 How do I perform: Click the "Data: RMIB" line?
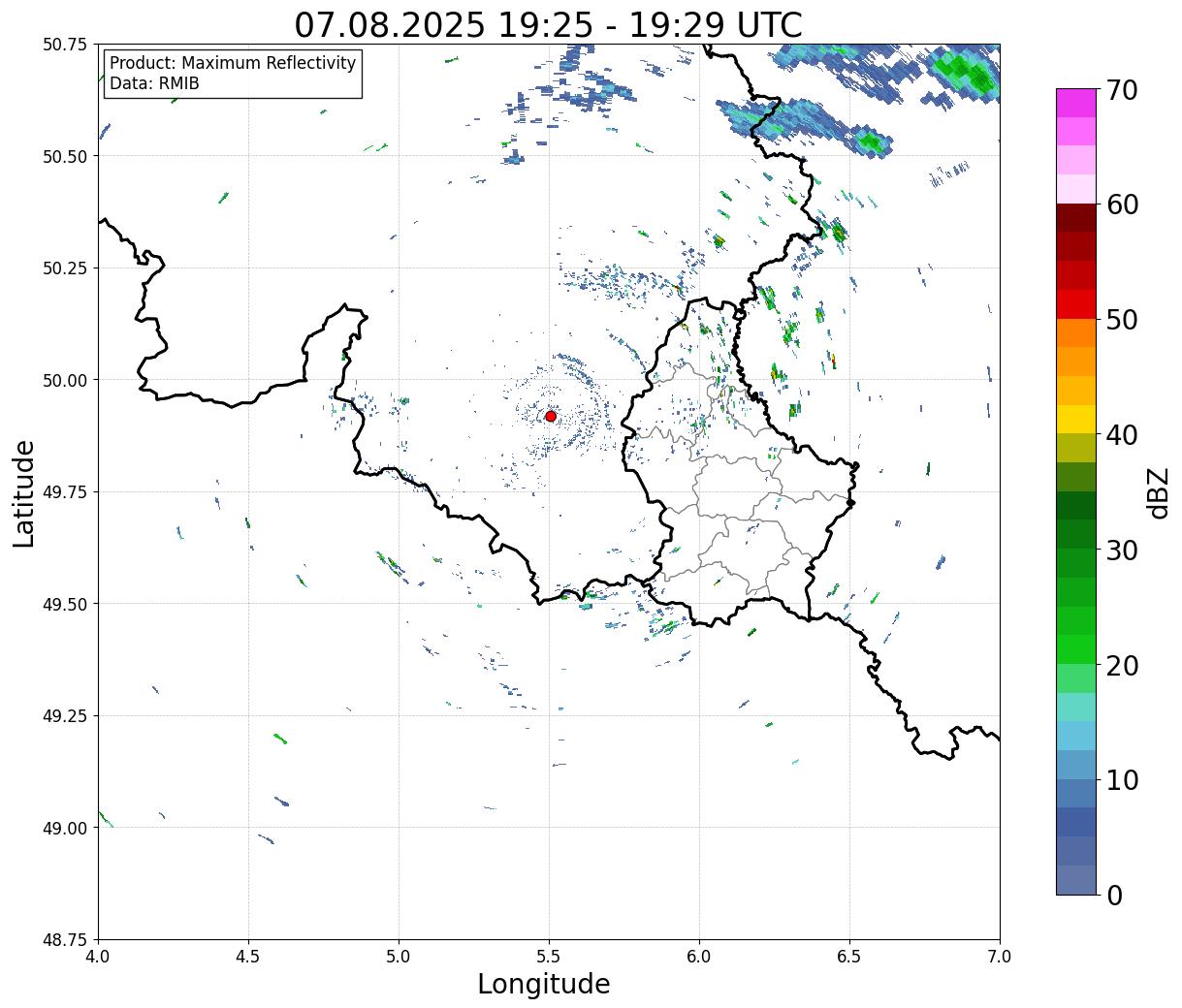(x=154, y=83)
